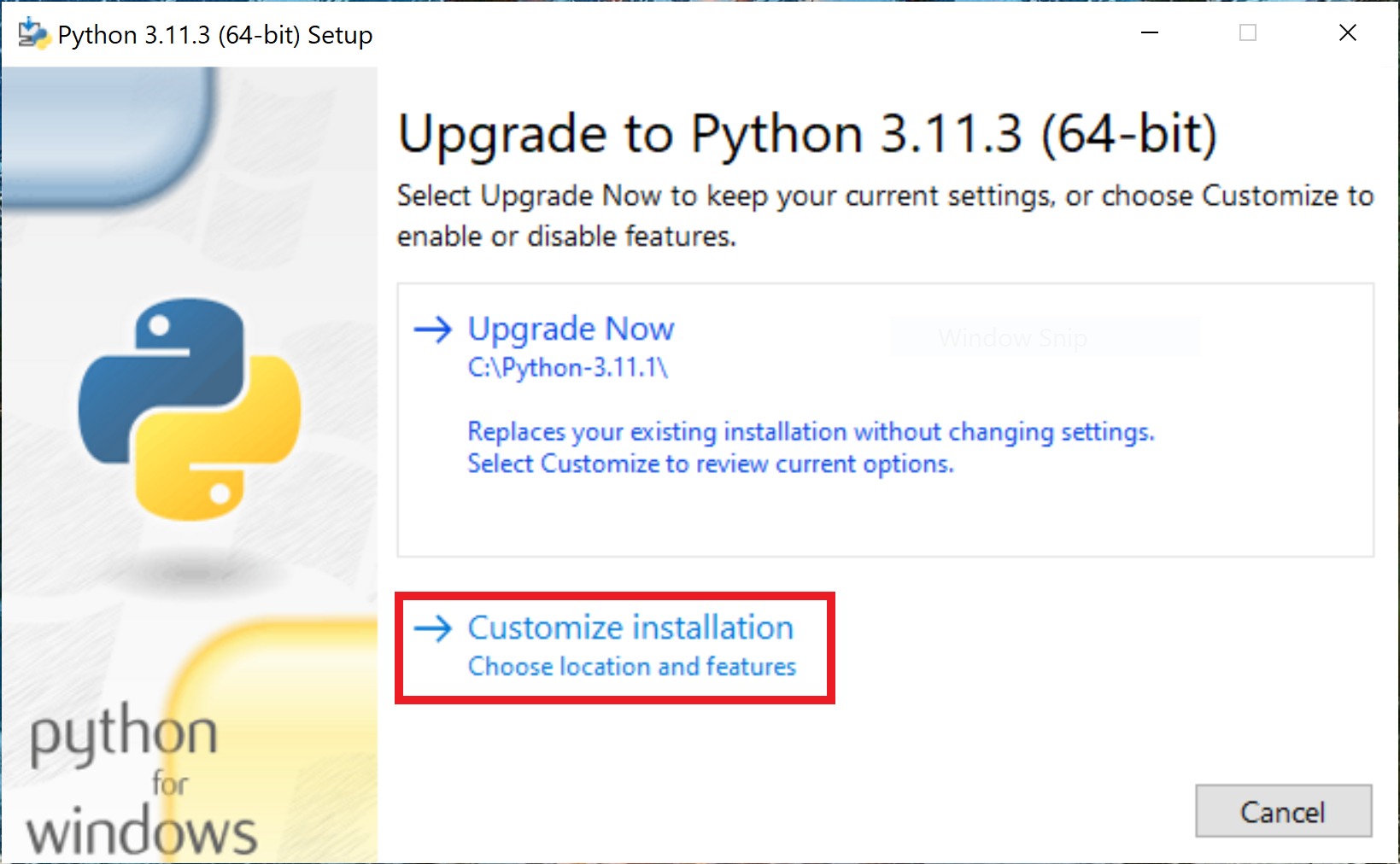Click the Customize installation arrow icon
Viewport: 1400px width, 864px height.
(x=432, y=628)
